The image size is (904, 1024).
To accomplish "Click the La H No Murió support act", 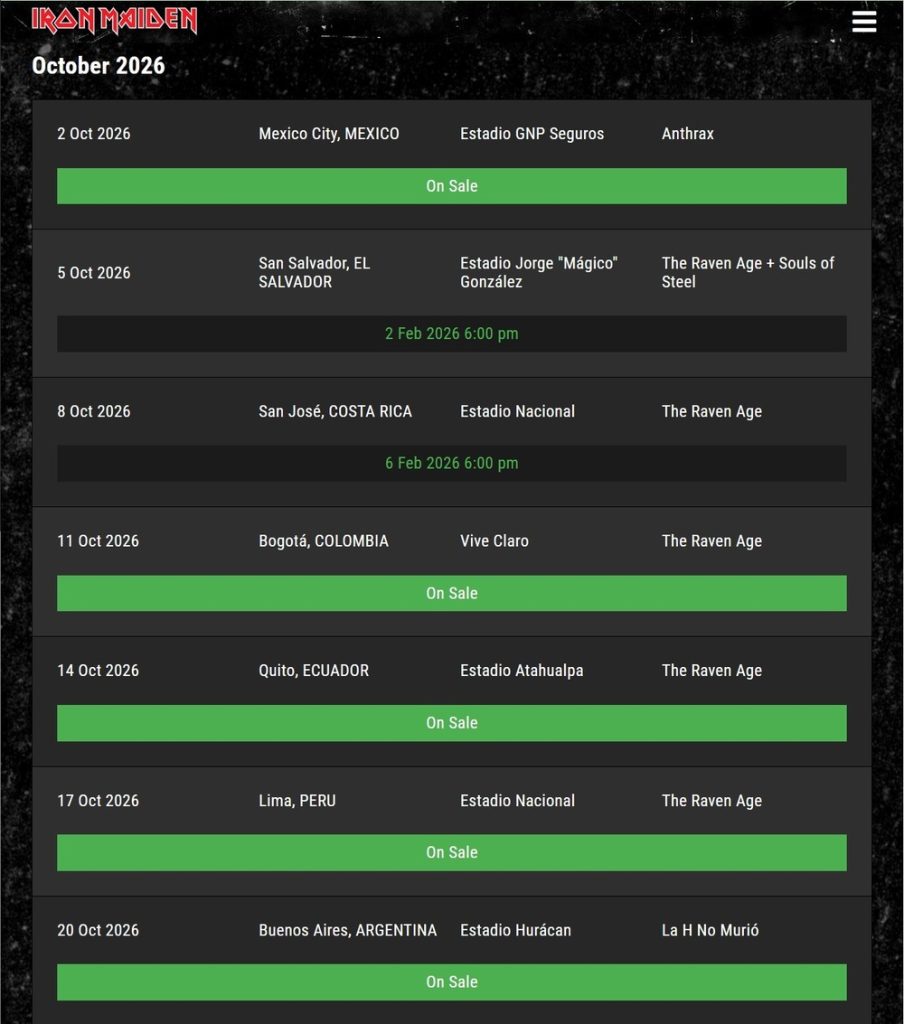I will [710, 930].
